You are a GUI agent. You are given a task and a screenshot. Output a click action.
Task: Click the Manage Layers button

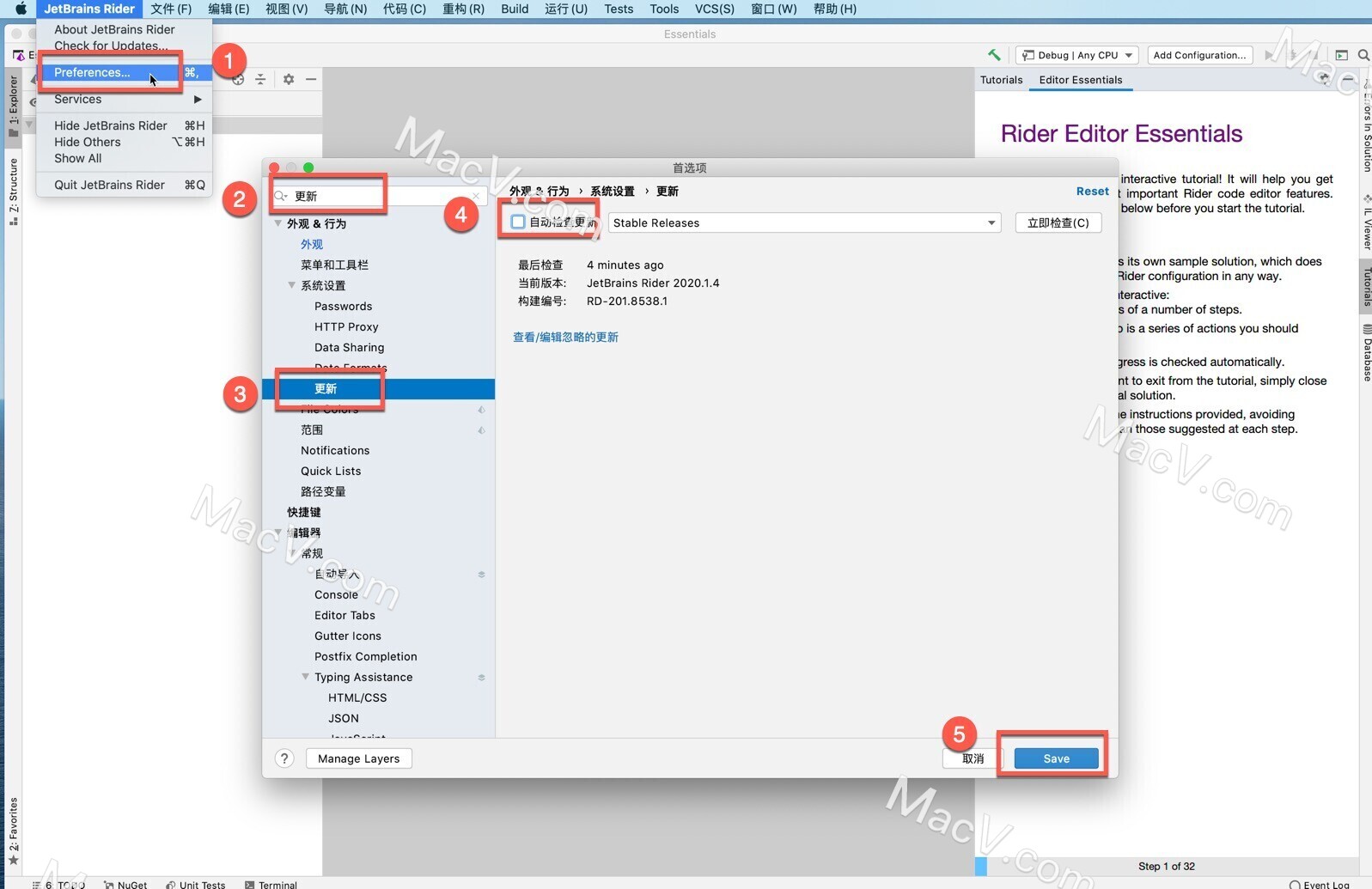coord(359,758)
